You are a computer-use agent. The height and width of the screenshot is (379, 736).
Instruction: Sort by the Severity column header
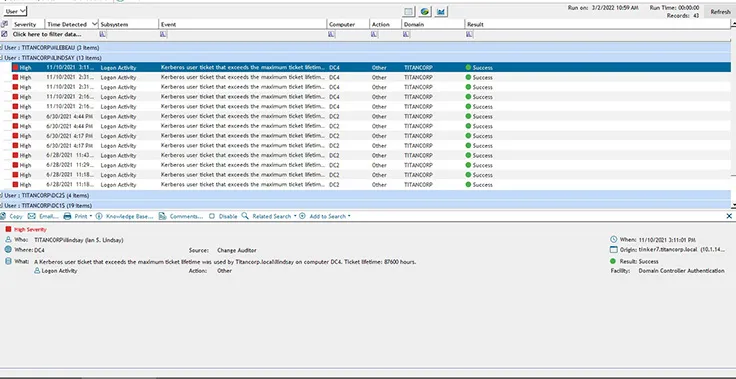(x=27, y=24)
